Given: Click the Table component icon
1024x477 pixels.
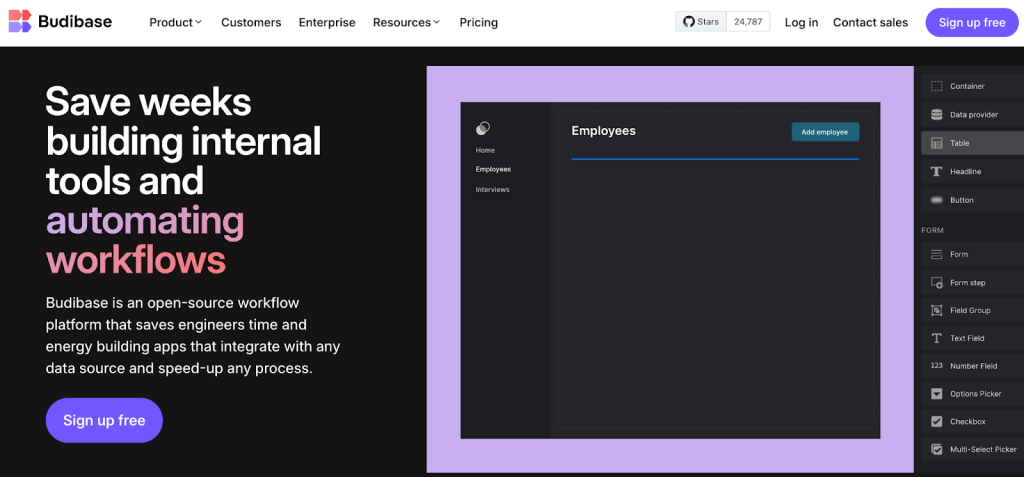Looking at the screenshot, I should (936, 143).
